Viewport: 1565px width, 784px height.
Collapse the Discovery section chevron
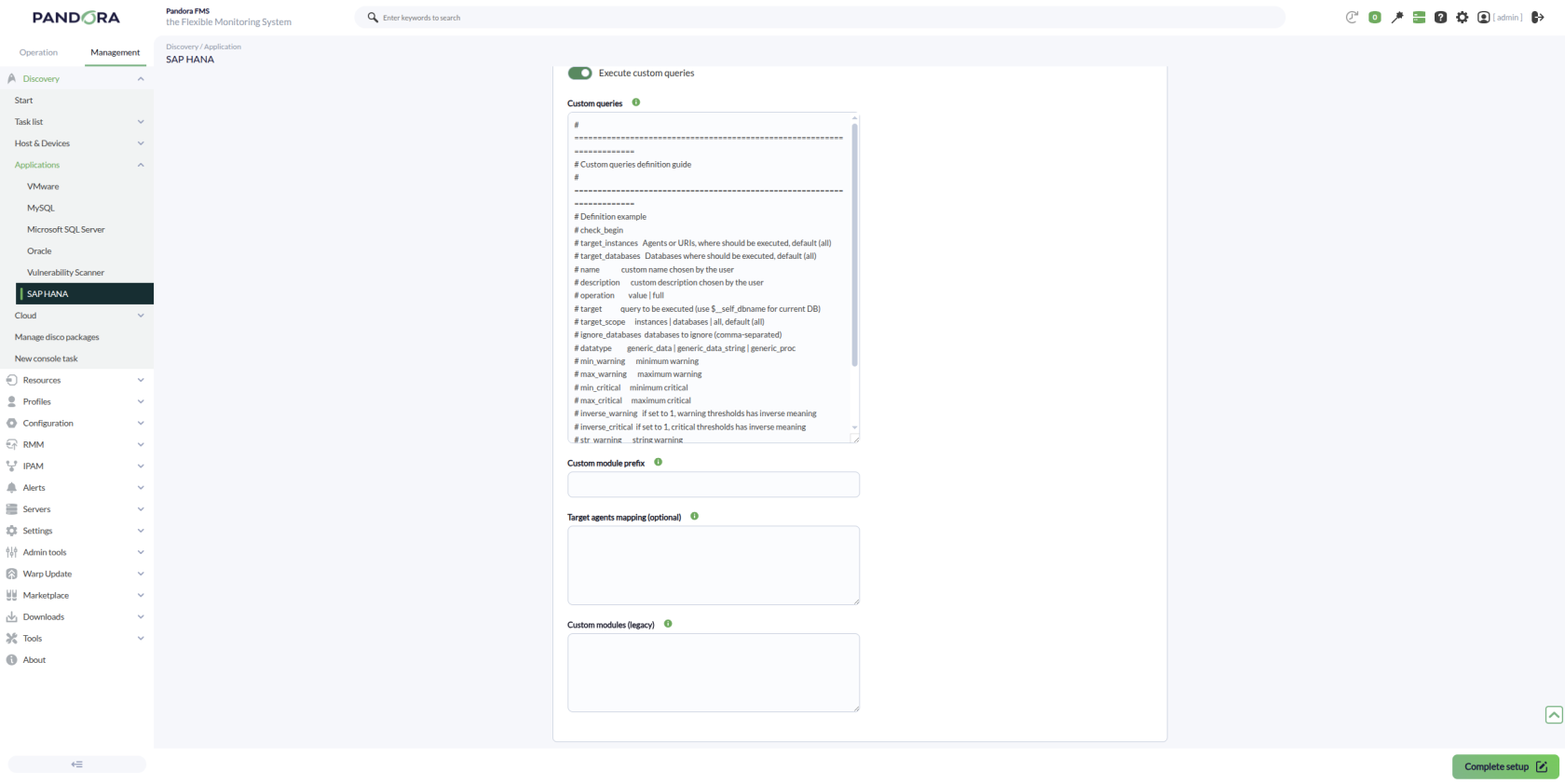pos(141,79)
